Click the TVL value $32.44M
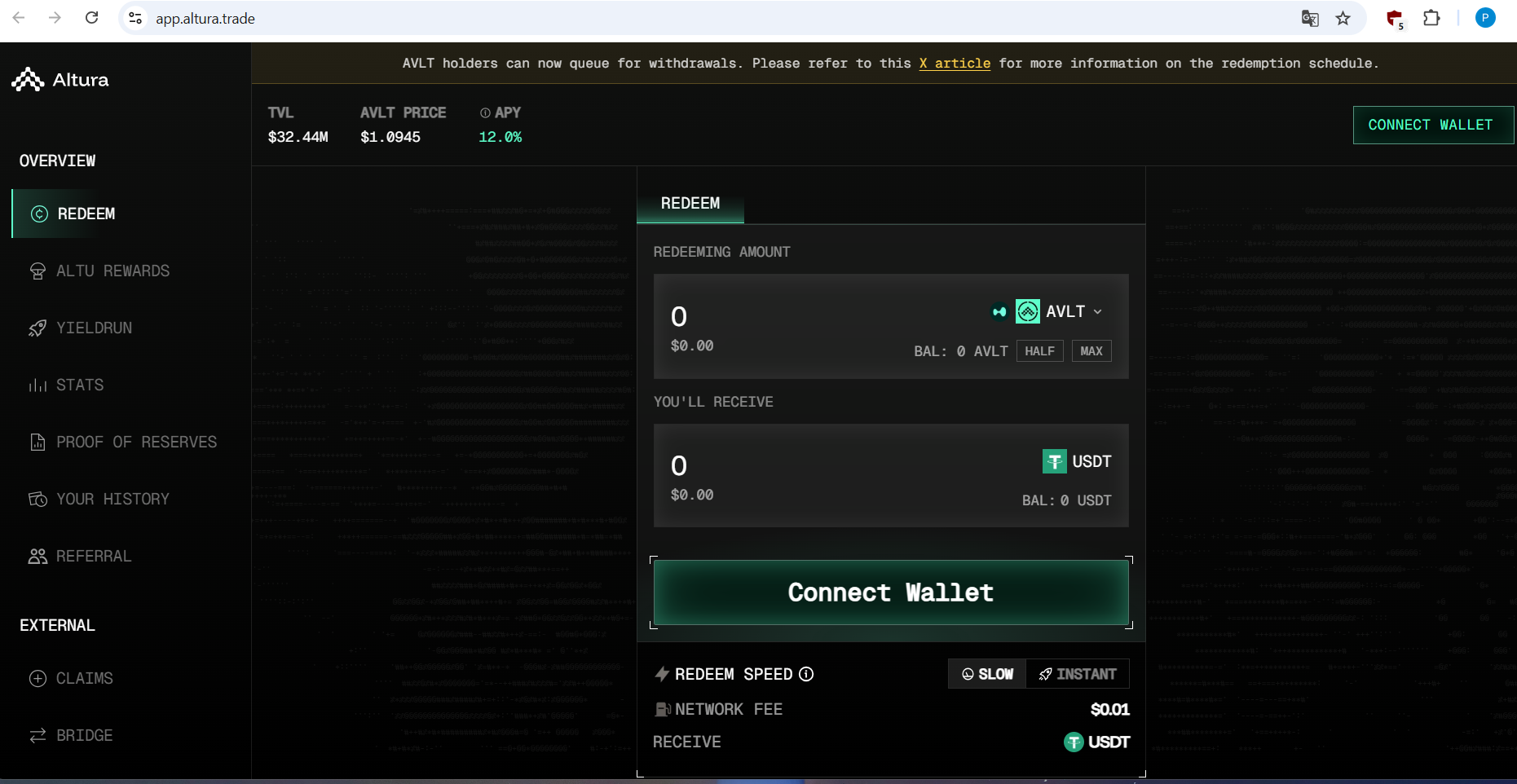The image size is (1517, 784). pos(298,137)
